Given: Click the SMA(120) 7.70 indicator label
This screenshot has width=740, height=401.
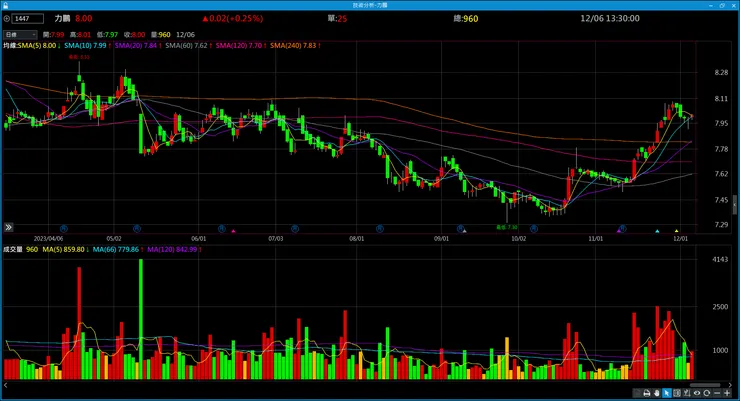Looking at the screenshot, I should 239,46.
